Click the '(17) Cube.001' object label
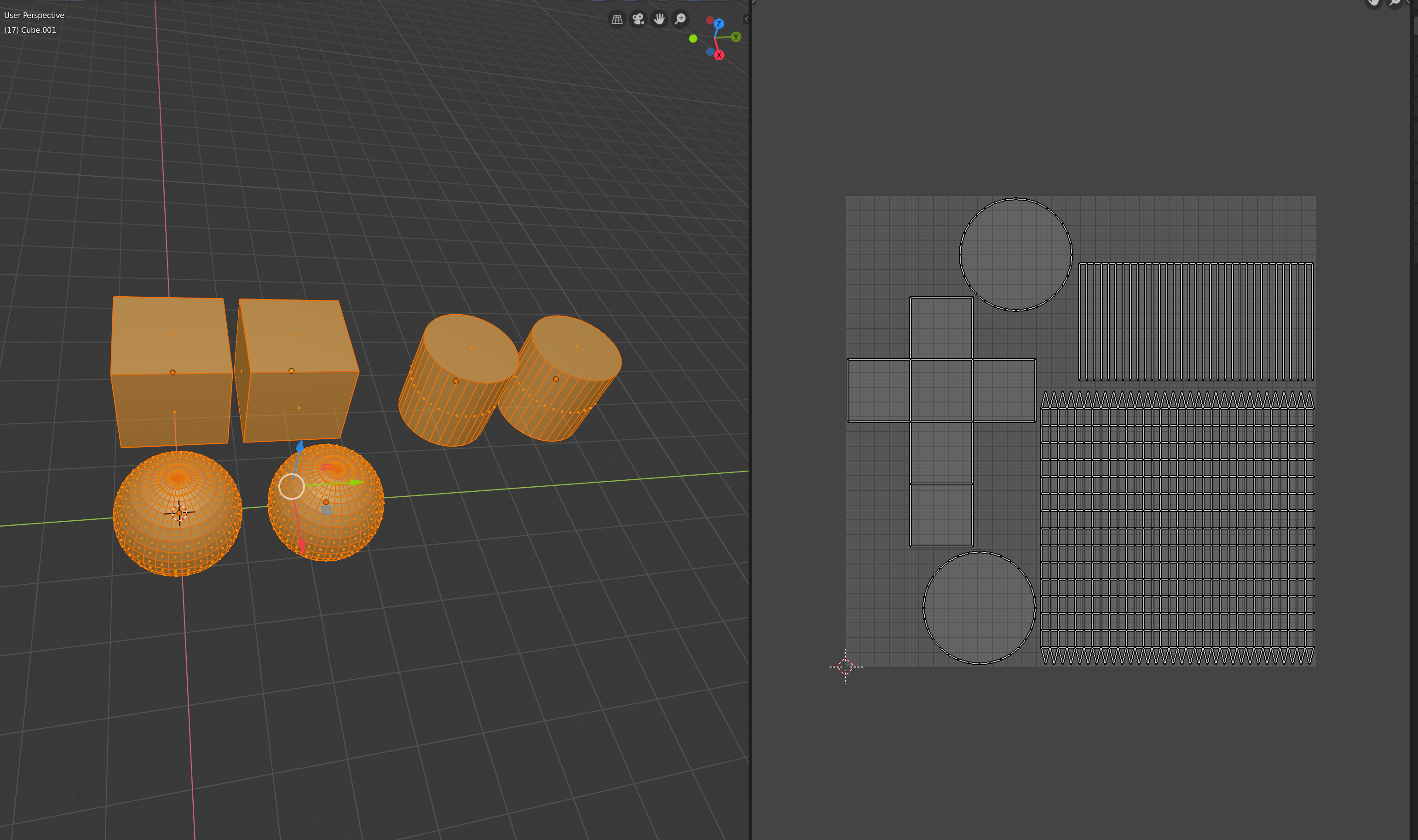The width and height of the screenshot is (1418, 840). click(x=30, y=30)
